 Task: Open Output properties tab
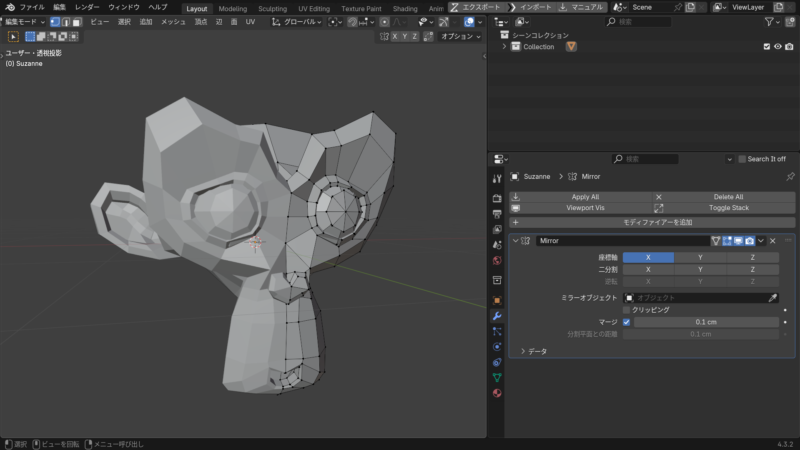pos(497,214)
